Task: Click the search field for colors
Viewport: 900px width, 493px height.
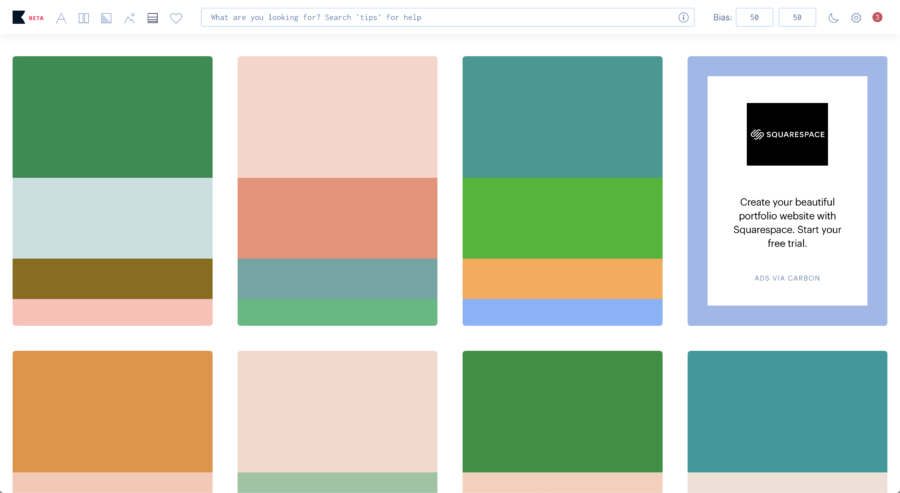Action: (448, 17)
